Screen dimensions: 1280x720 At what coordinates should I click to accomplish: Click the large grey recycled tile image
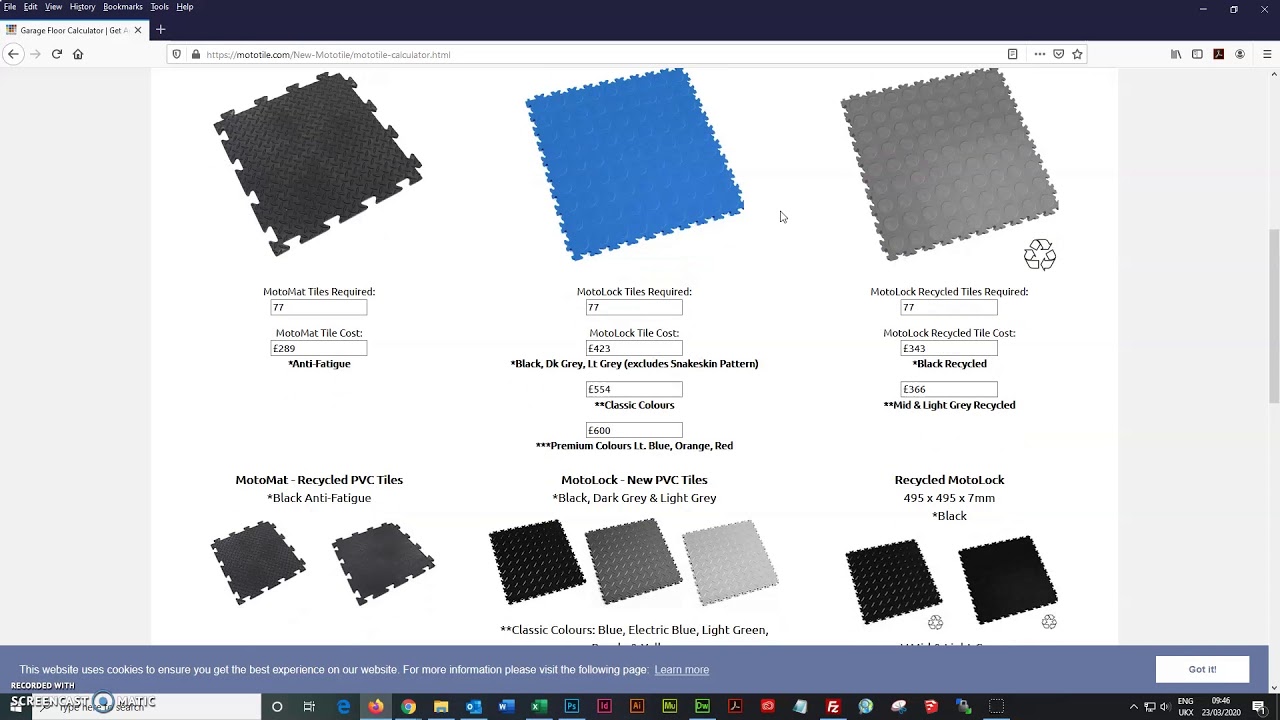[x=949, y=165]
